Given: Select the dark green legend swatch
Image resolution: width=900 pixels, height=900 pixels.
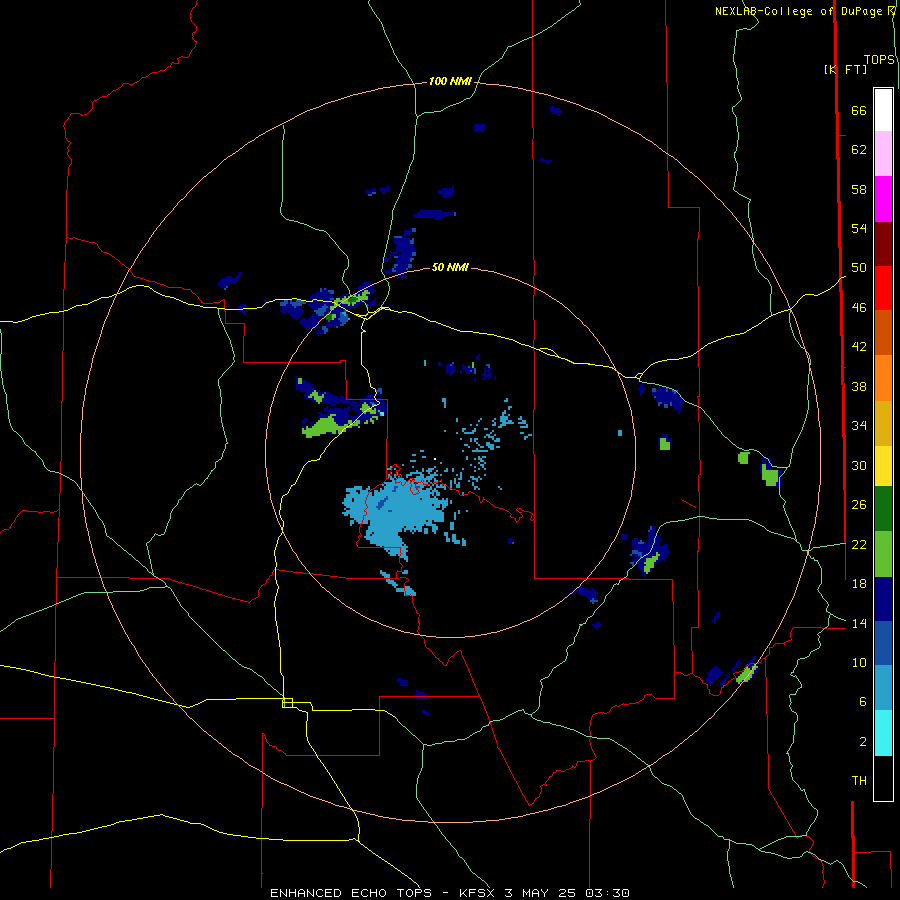Looking at the screenshot, I should (x=883, y=509).
